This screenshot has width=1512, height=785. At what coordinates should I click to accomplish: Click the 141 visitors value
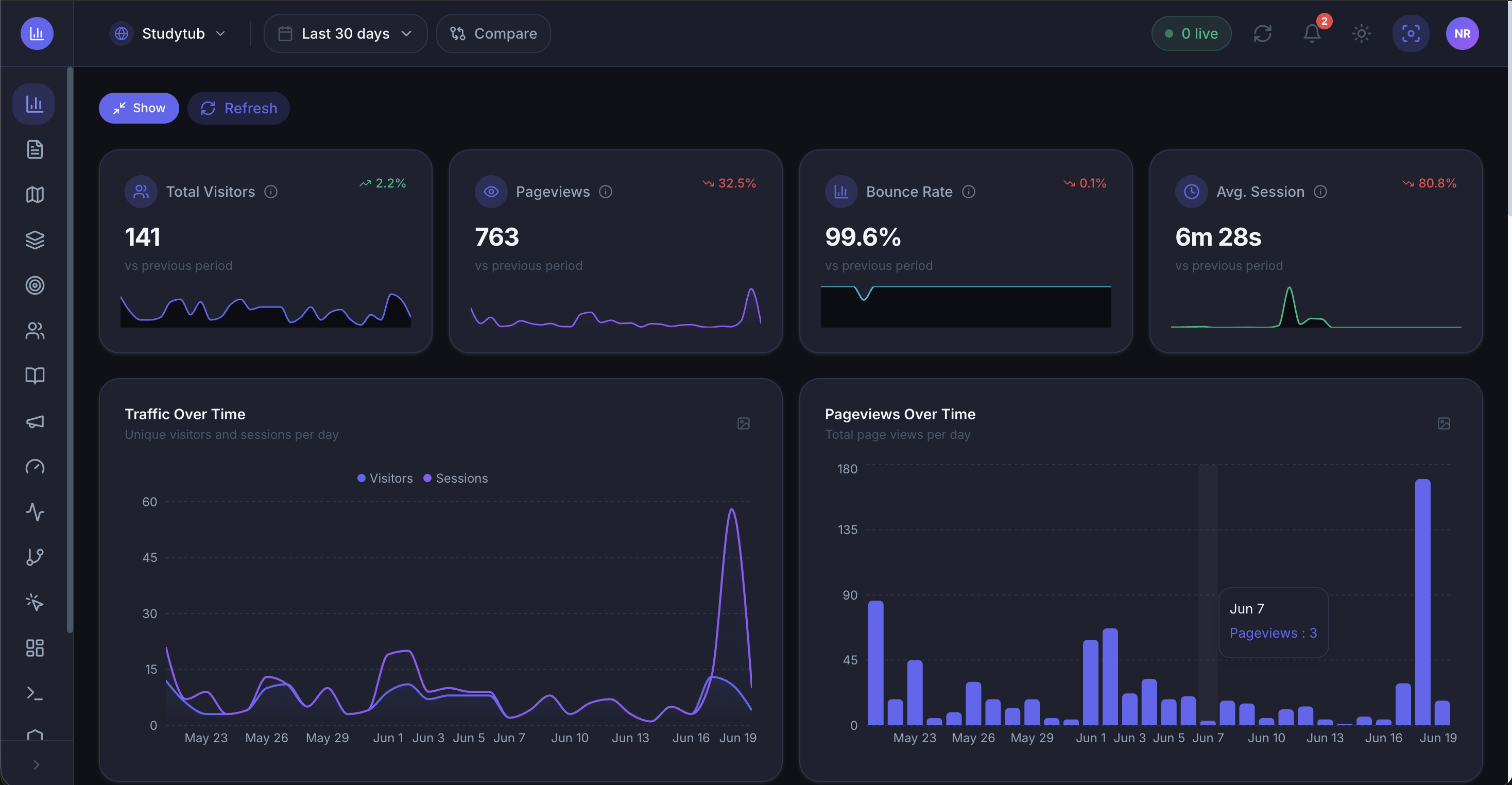click(x=143, y=237)
